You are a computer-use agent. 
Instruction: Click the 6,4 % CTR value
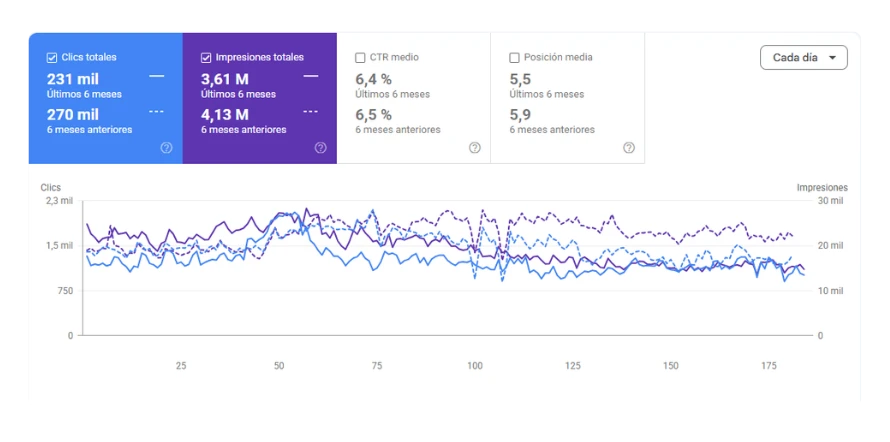click(x=373, y=79)
